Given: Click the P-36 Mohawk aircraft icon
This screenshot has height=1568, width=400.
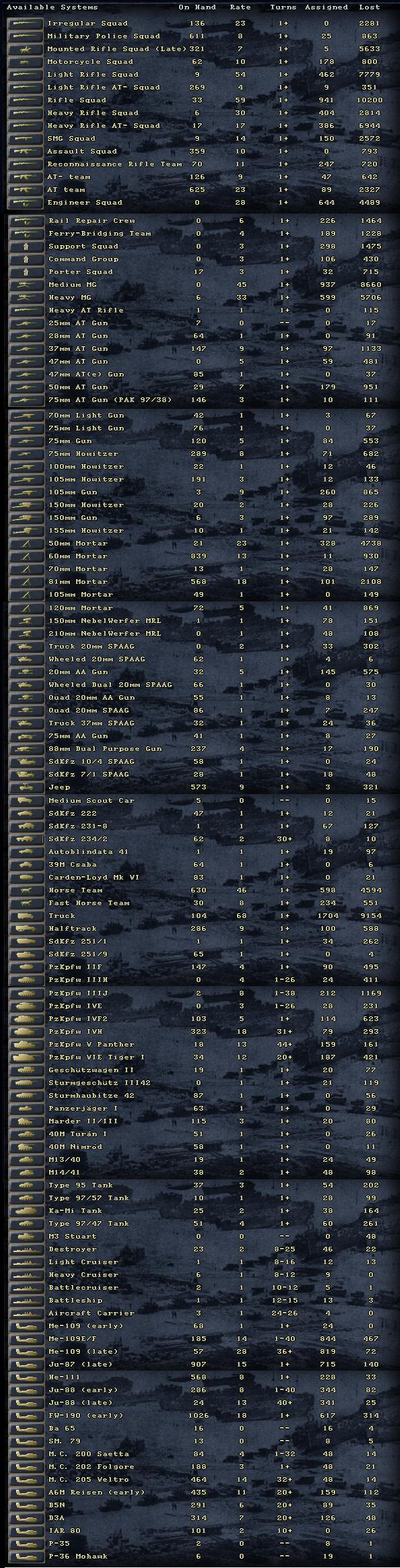Looking at the screenshot, I should pyautogui.click(x=27, y=1558).
